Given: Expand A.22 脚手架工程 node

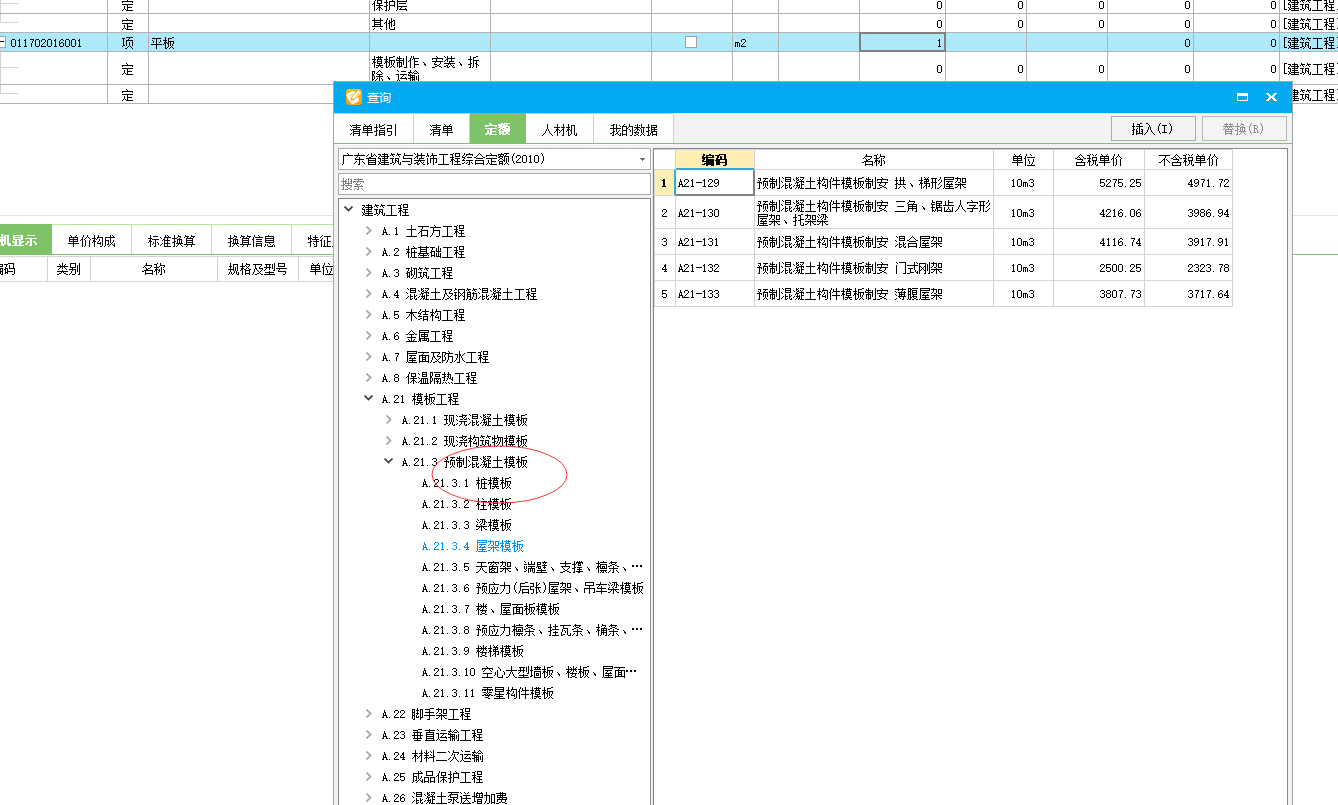Looking at the screenshot, I should pos(368,714).
